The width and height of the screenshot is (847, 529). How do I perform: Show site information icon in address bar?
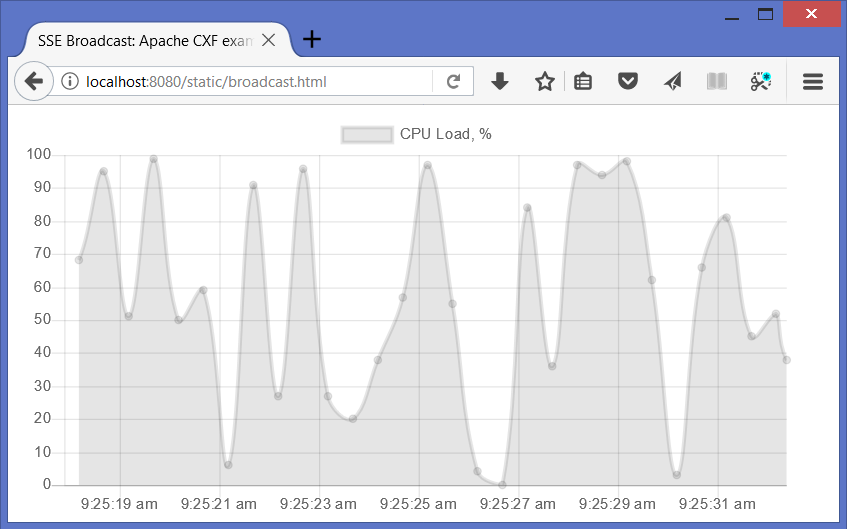(69, 82)
